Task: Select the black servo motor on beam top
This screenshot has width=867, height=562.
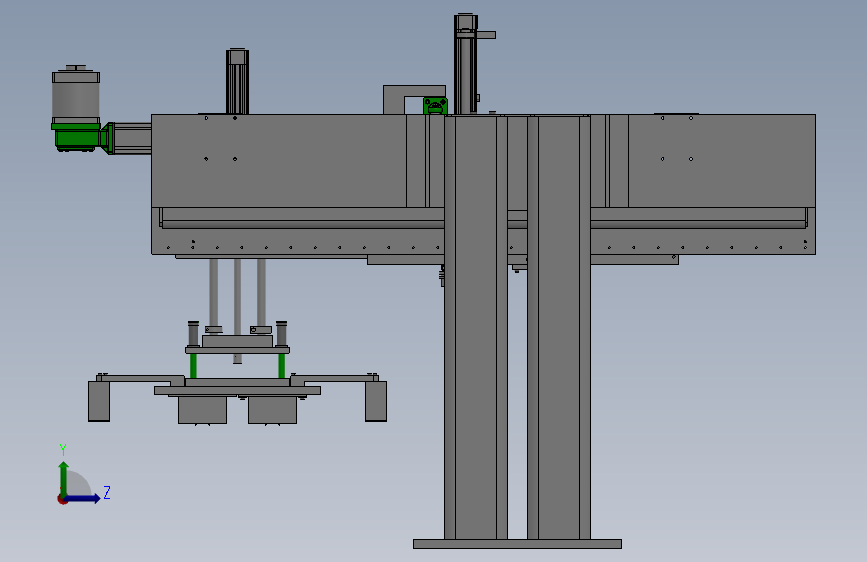Action: (237, 81)
